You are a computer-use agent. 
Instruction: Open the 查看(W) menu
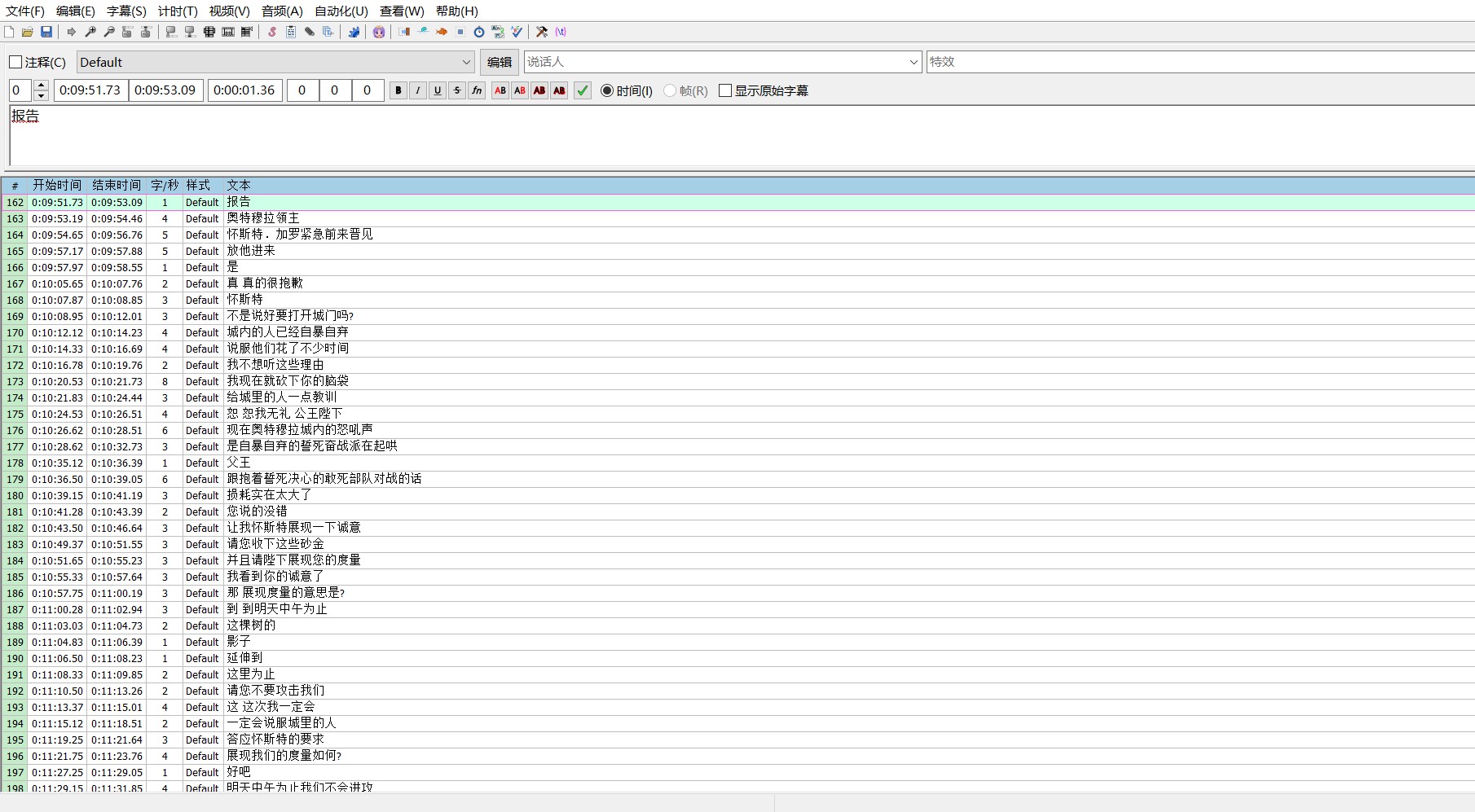402,11
